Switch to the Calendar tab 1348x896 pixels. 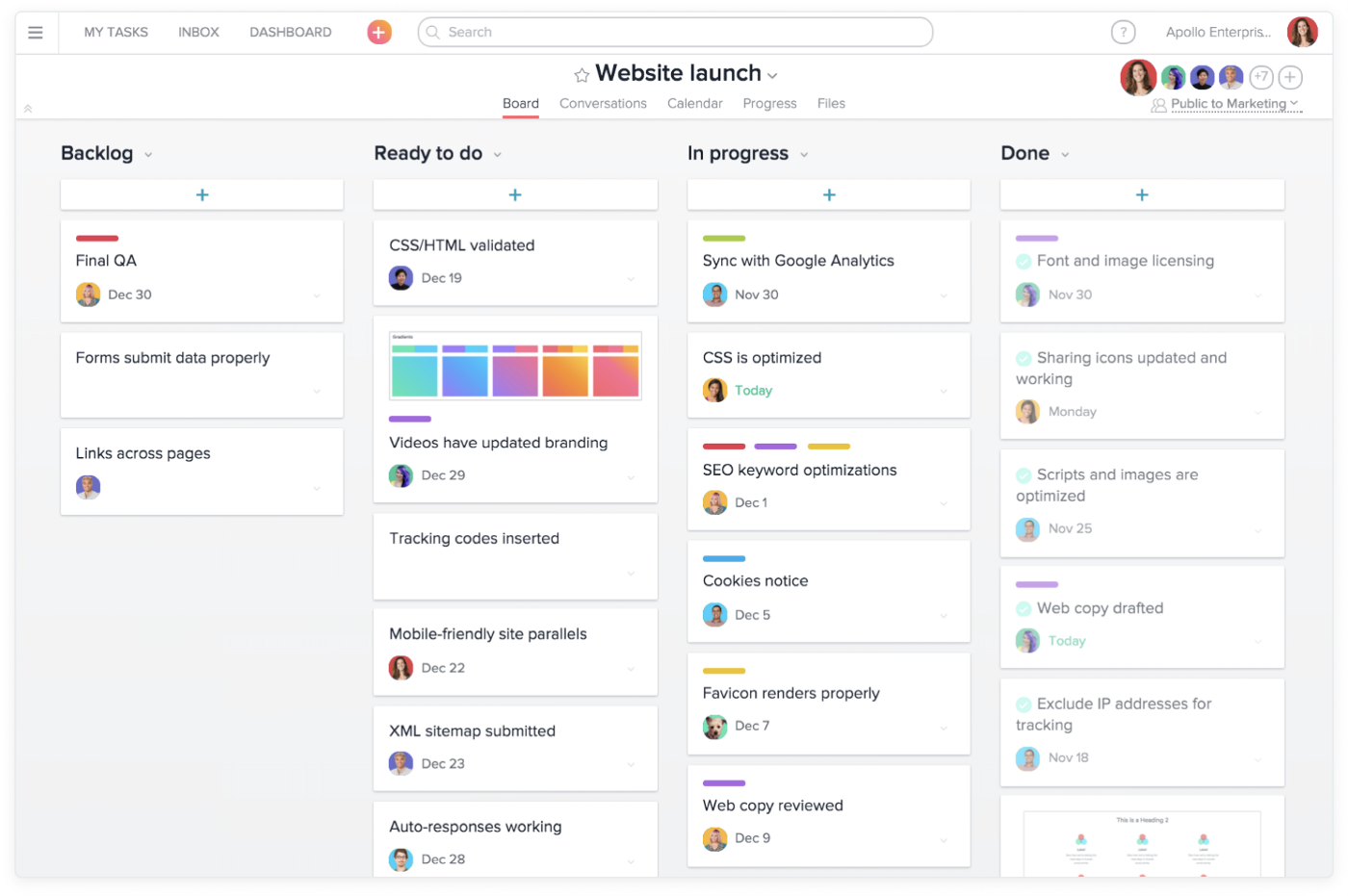694,104
